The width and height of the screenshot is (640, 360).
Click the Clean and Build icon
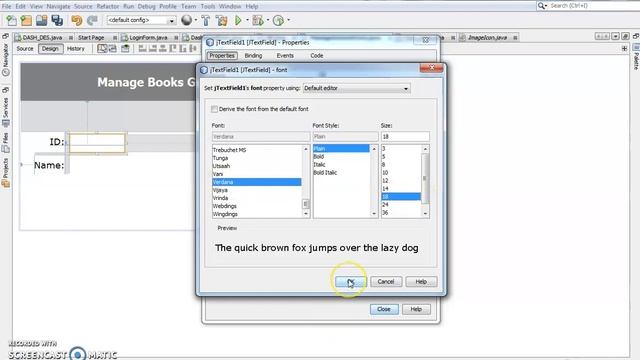coord(222,20)
